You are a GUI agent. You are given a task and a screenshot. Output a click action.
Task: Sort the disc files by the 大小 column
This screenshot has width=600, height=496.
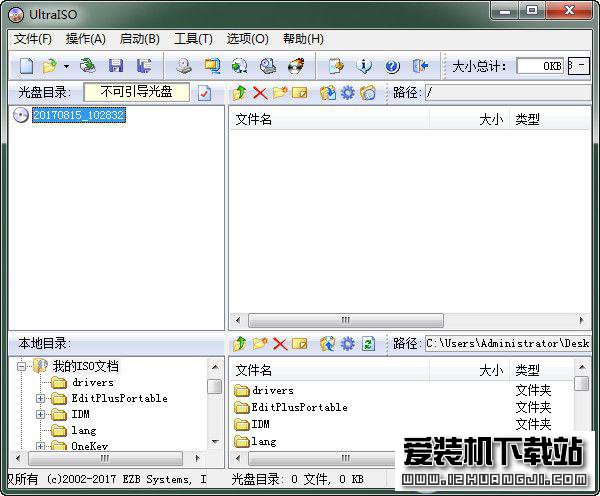pyautogui.click(x=470, y=120)
